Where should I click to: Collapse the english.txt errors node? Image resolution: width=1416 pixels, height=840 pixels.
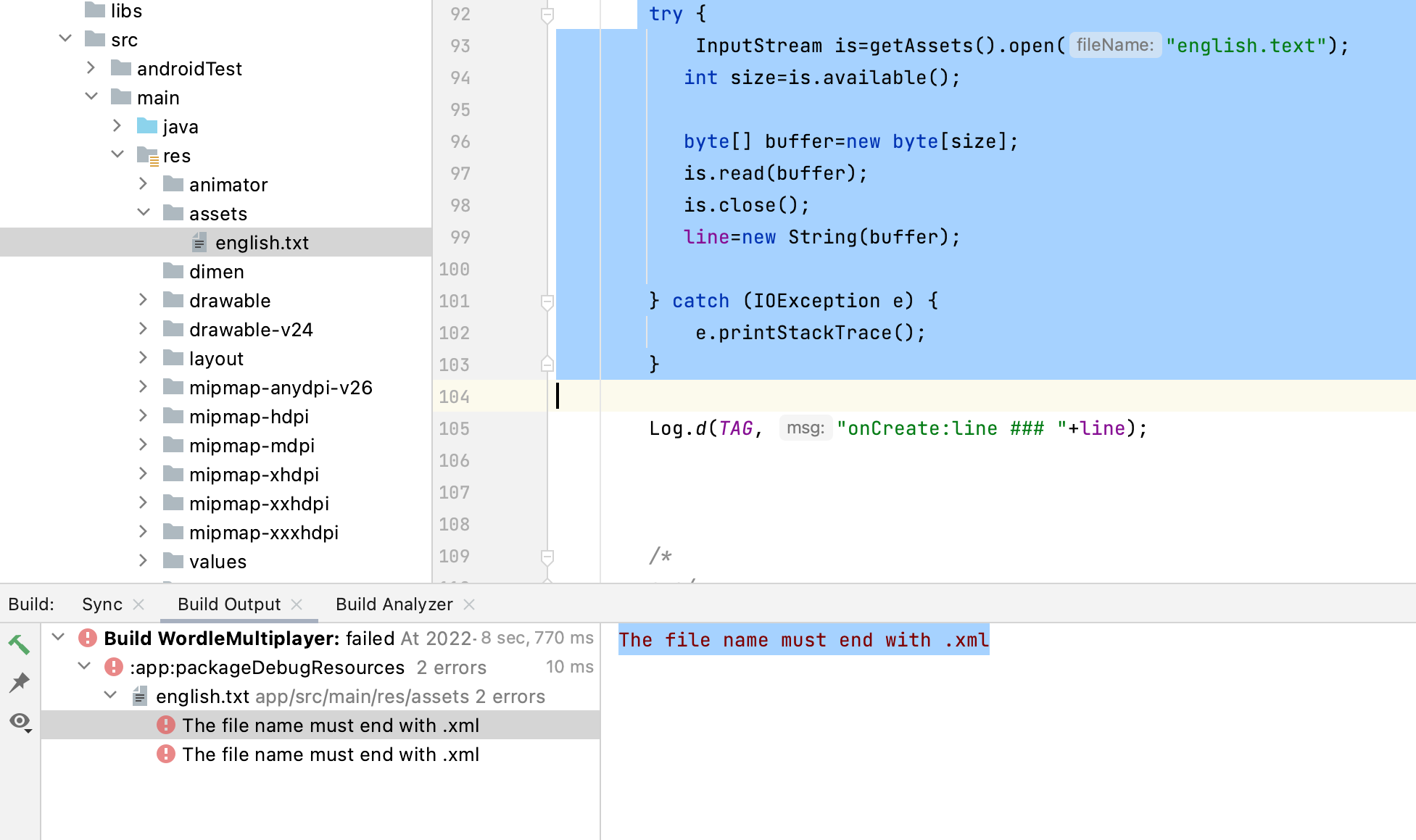(111, 695)
